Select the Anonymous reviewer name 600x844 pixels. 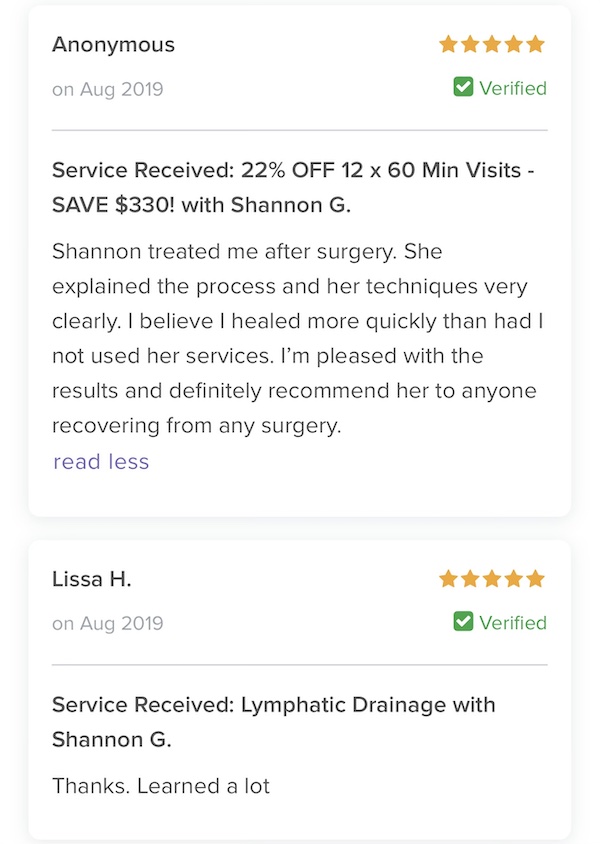coord(114,45)
